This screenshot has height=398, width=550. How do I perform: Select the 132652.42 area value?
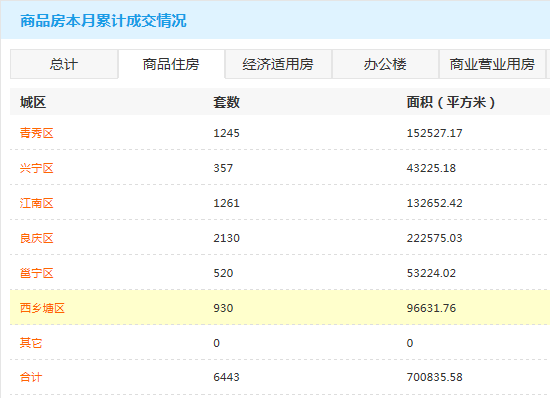click(x=435, y=203)
